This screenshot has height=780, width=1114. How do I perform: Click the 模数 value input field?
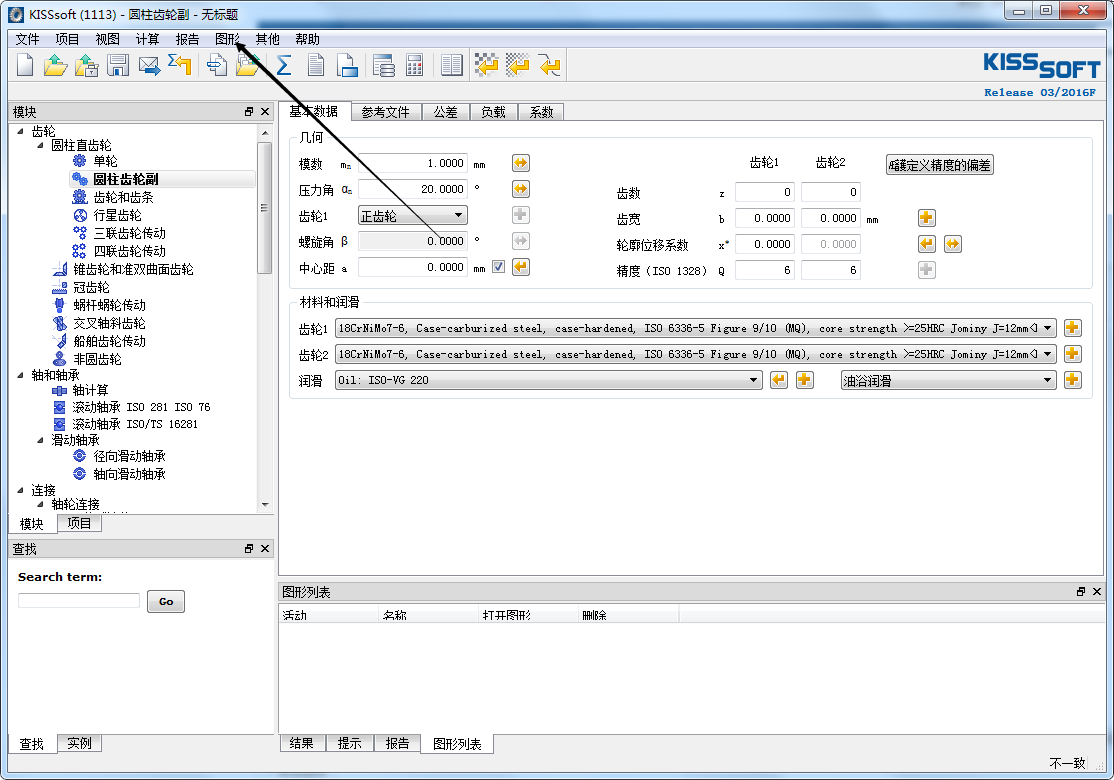pyautogui.click(x=413, y=163)
